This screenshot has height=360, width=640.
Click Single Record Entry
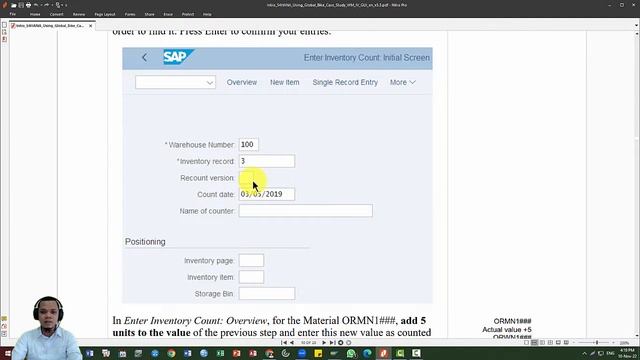345,82
